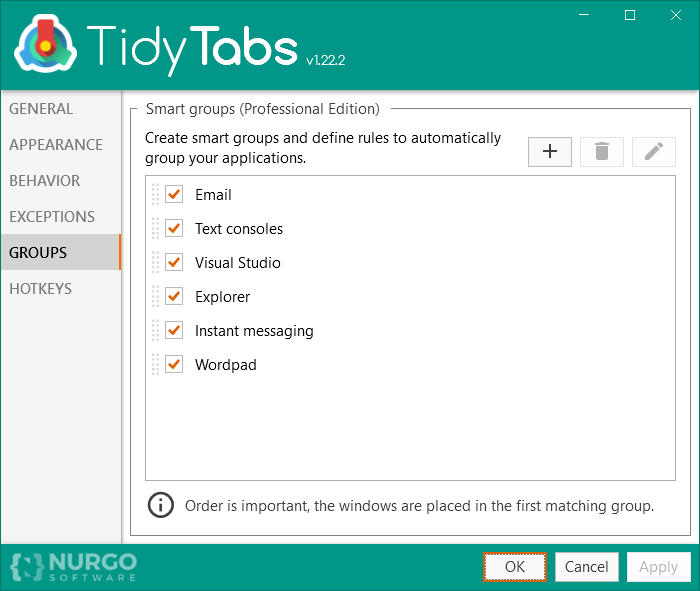
Task: Select the Email group label
Action: point(213,195)
